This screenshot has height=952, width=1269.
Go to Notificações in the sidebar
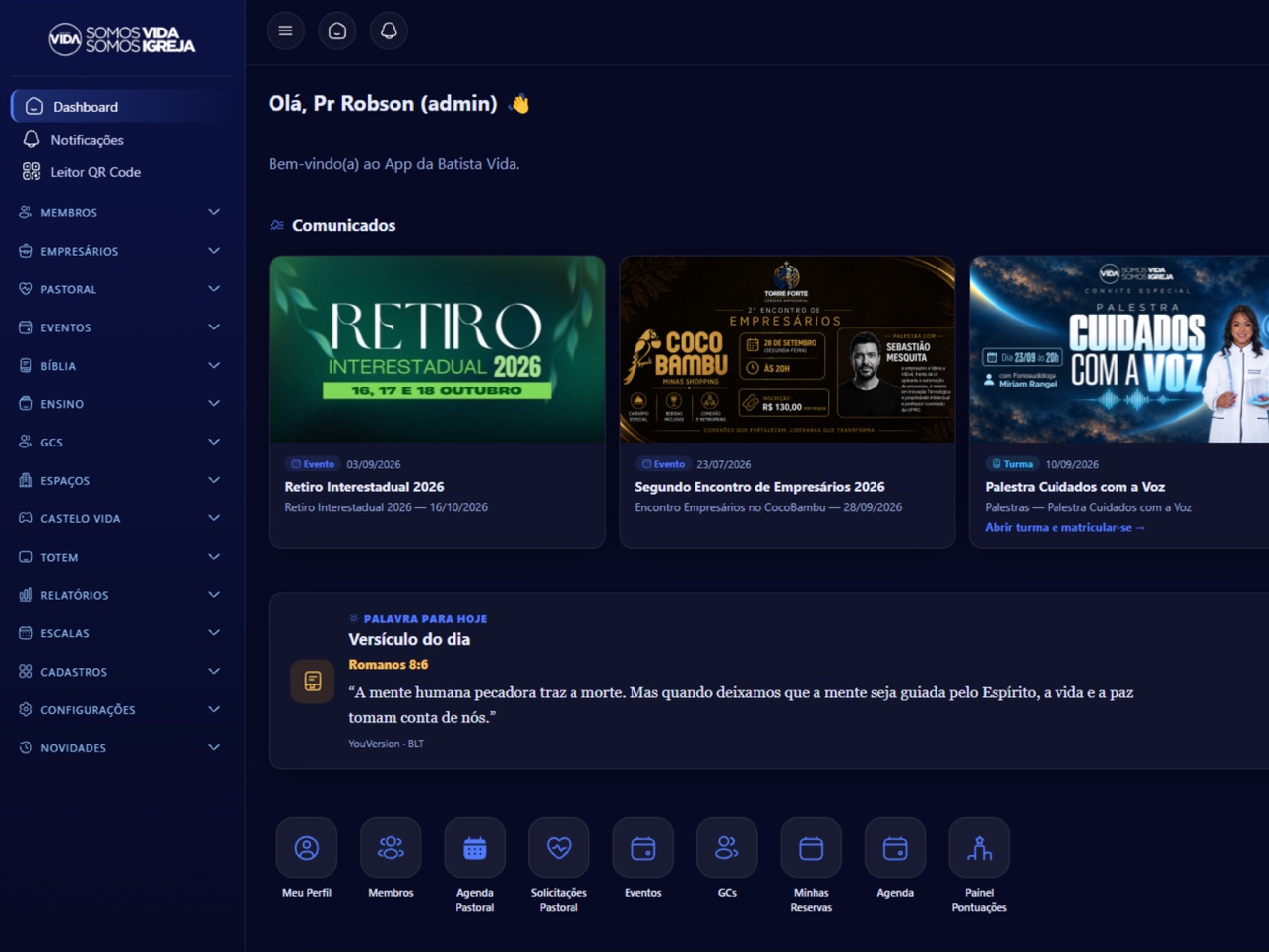(122, 140)
